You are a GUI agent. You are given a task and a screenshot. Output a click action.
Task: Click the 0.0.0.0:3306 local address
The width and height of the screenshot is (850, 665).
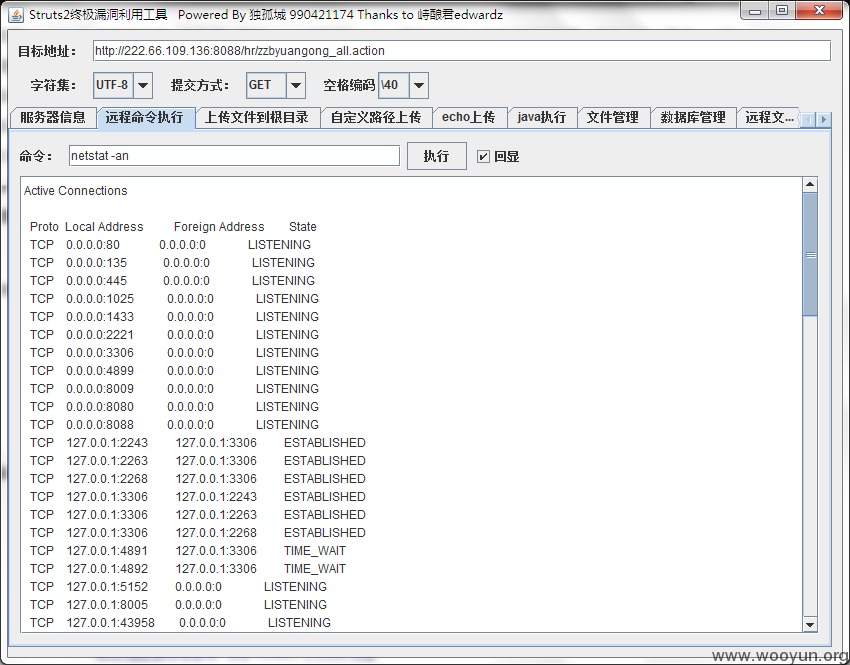[x=100, y=352]
